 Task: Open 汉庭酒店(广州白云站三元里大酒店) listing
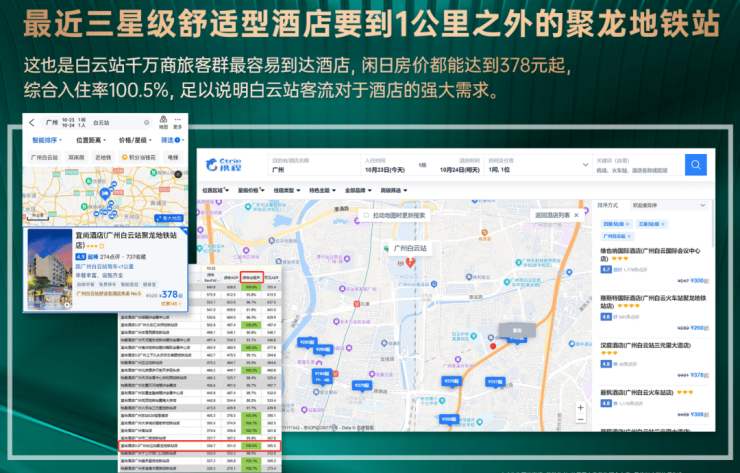point(646,345)
